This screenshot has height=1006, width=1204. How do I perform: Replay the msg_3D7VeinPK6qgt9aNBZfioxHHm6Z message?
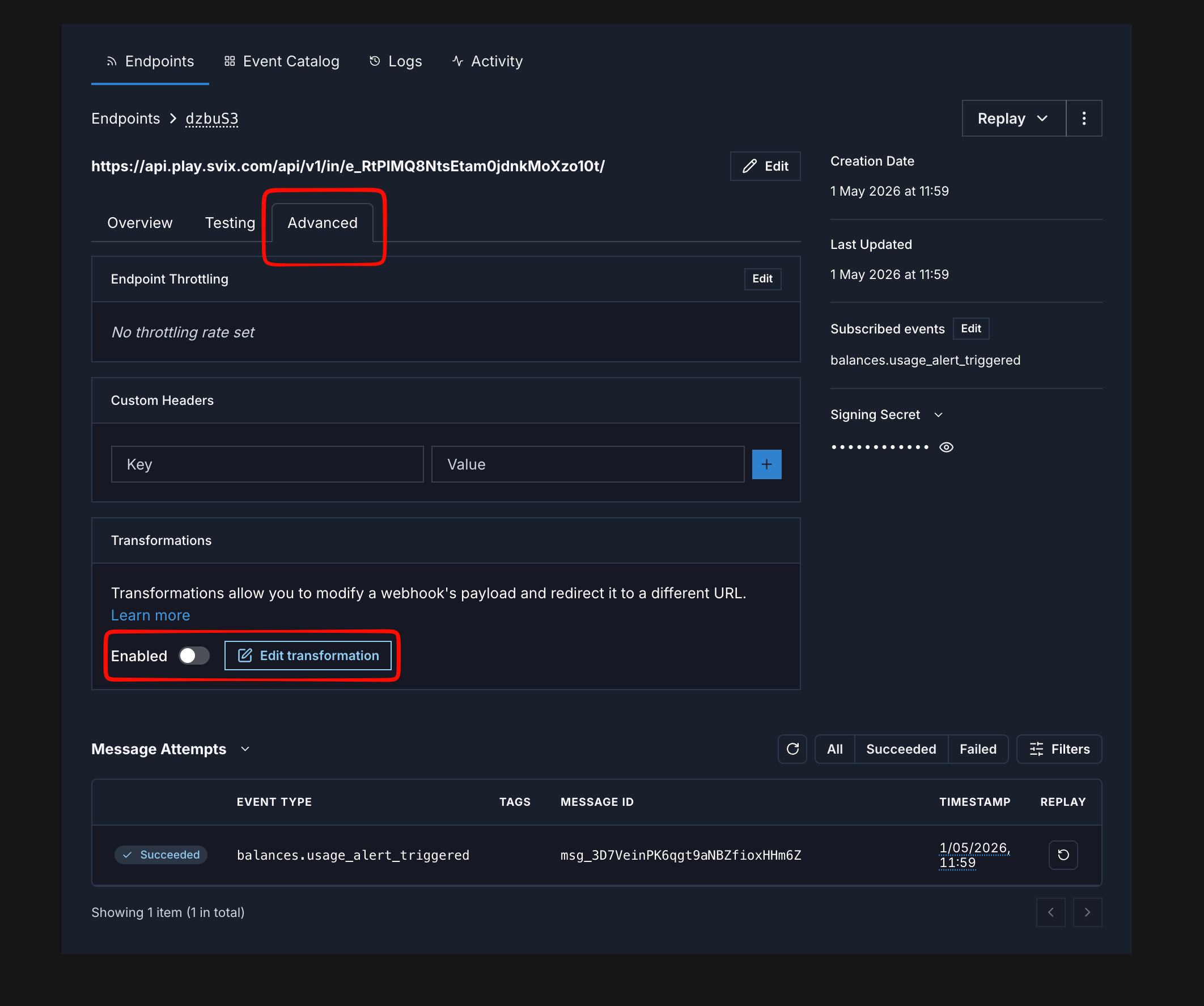[1063, 856]
